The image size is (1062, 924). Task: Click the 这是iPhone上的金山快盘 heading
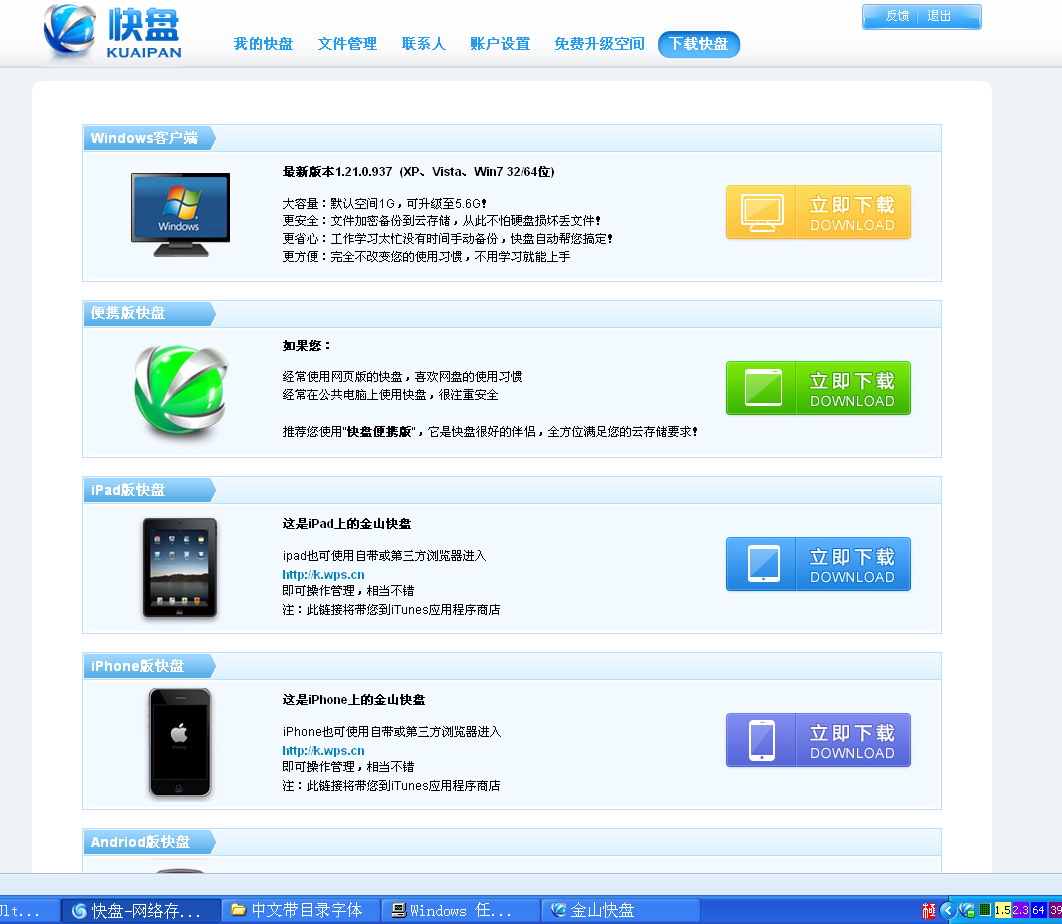[x=354, y=700]
